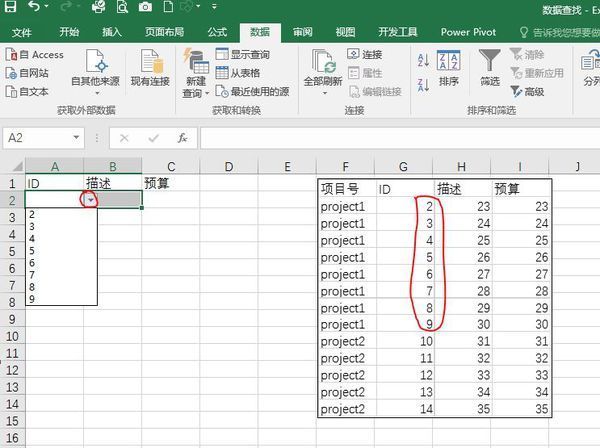Click 重新应用 reapply filter
Image resolution: width=600 pixels, height=448 pixels.
(x=537, y=73)
